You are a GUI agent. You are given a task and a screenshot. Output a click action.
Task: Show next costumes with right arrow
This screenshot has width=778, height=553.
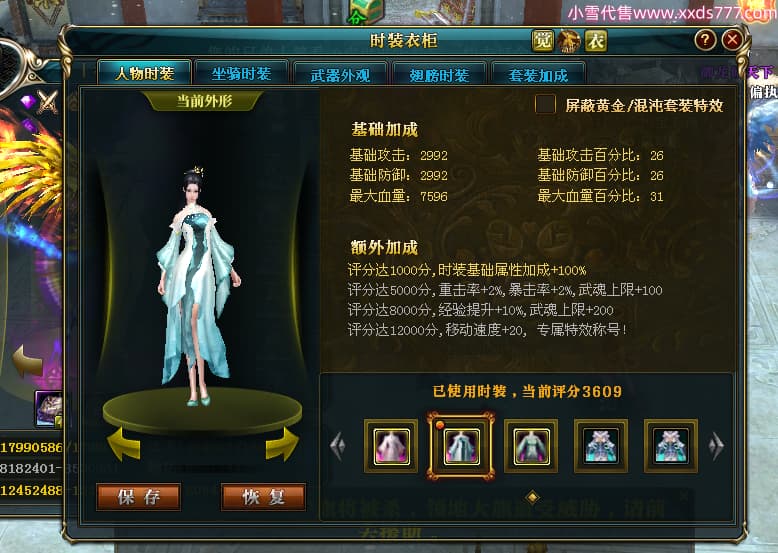click(716, 446)
